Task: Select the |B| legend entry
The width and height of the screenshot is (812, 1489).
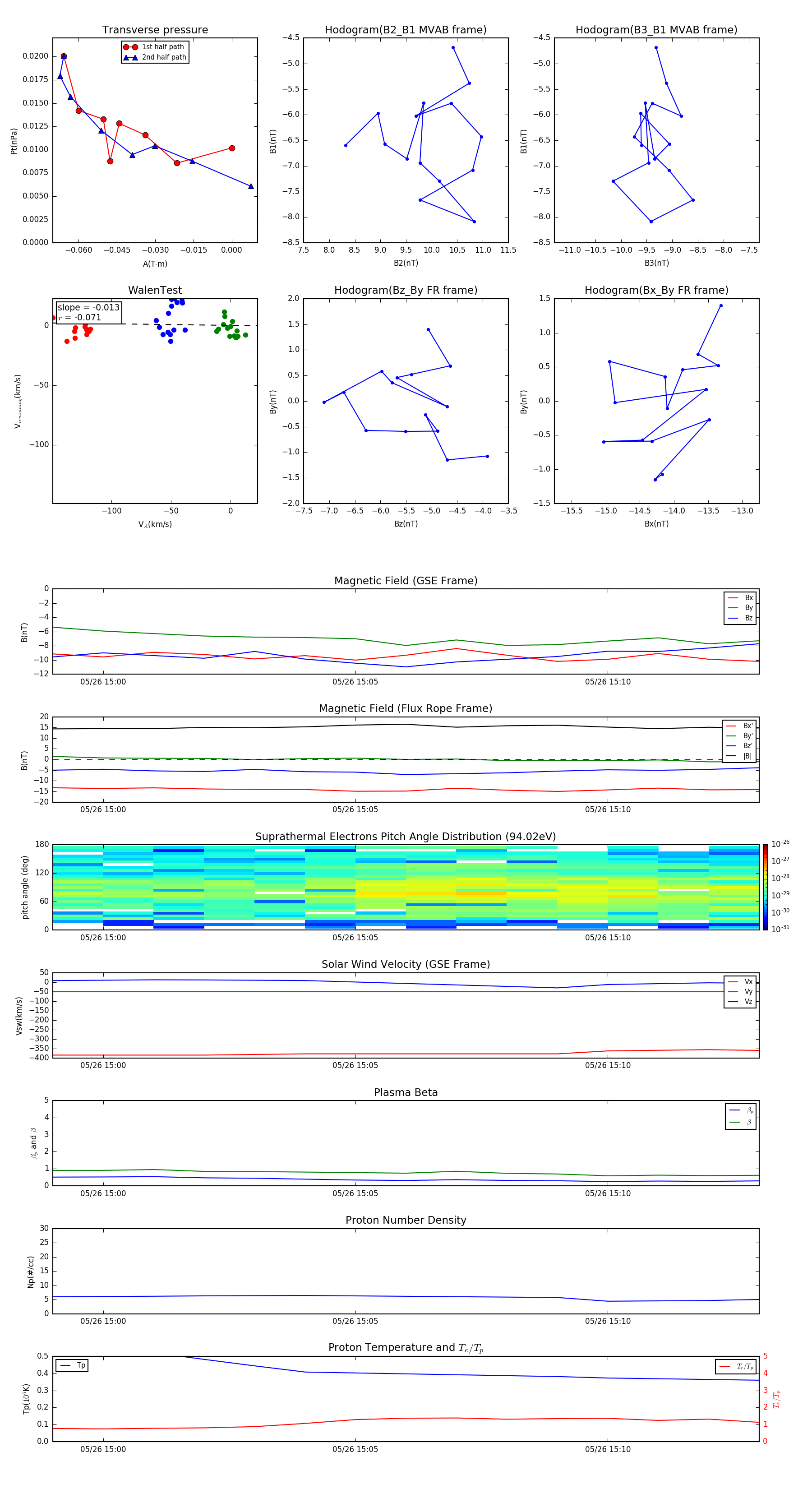Action: tap(740, 756)
